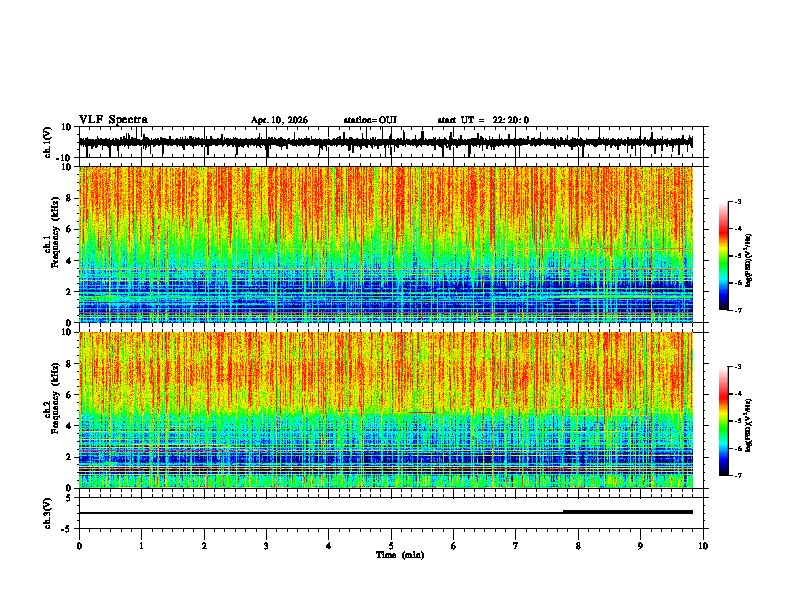The height and width of the screenshot is (612, 792).
Task: Click the ch.1 voltage waveform trace
Action: (386, 142)
